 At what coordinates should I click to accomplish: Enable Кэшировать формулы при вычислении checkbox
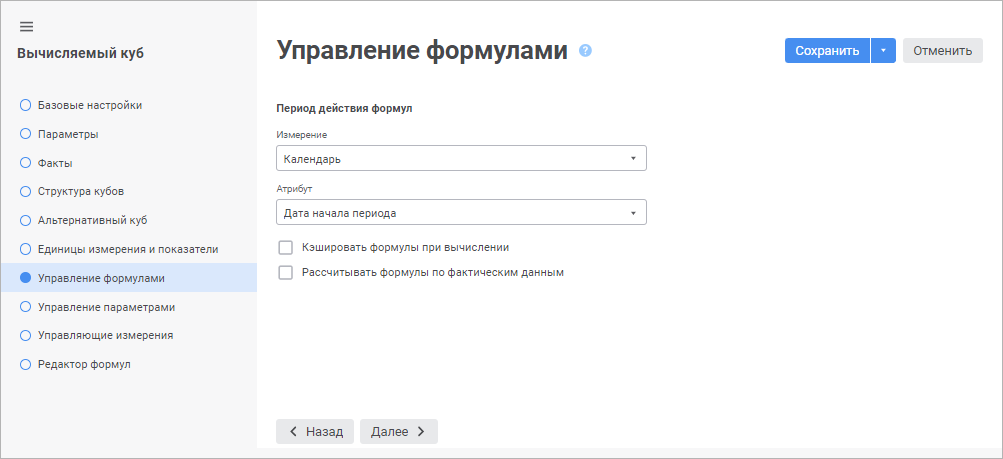click(286, 247)
